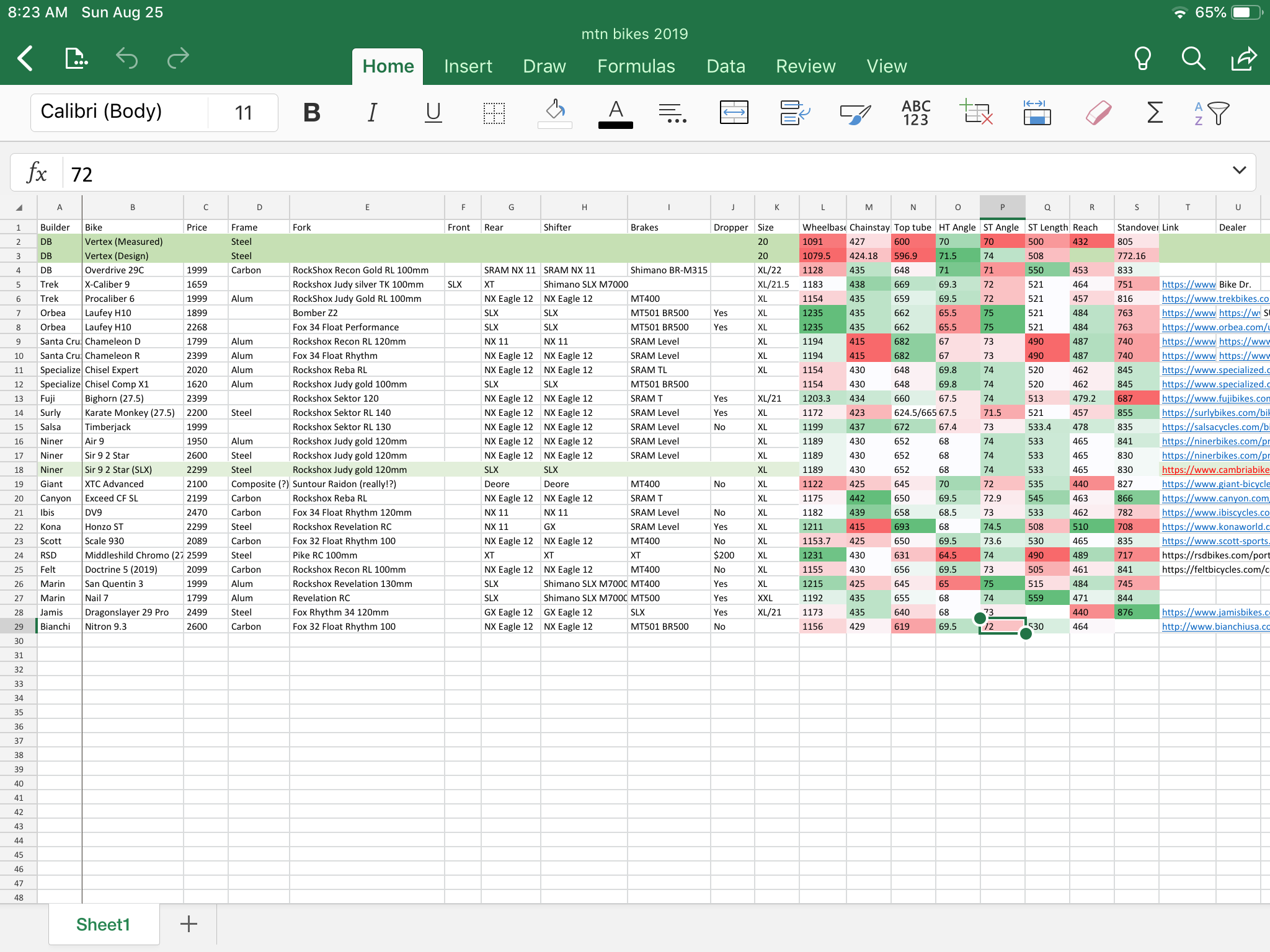Open the bianchiusa link for Nitron 9.3
1270x952 pixels.
[1215, 627]
